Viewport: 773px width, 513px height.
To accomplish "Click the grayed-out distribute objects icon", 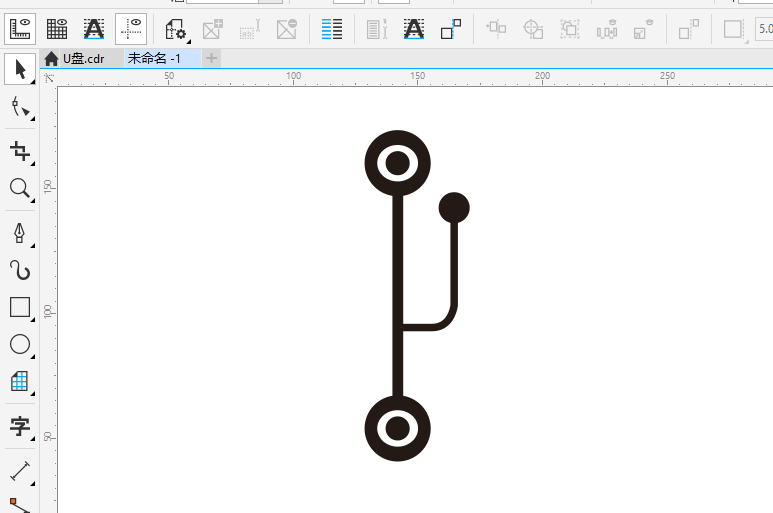I will coord(606,30).
